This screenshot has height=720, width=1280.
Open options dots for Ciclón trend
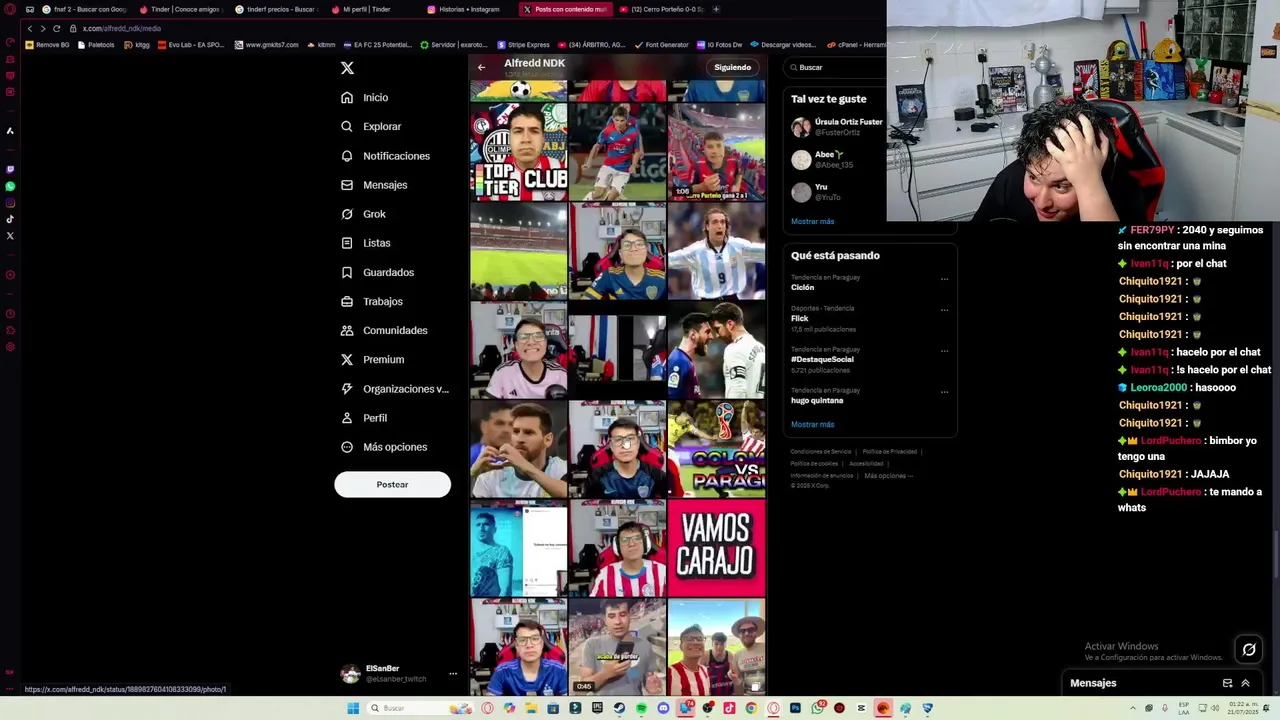(944, 280)
